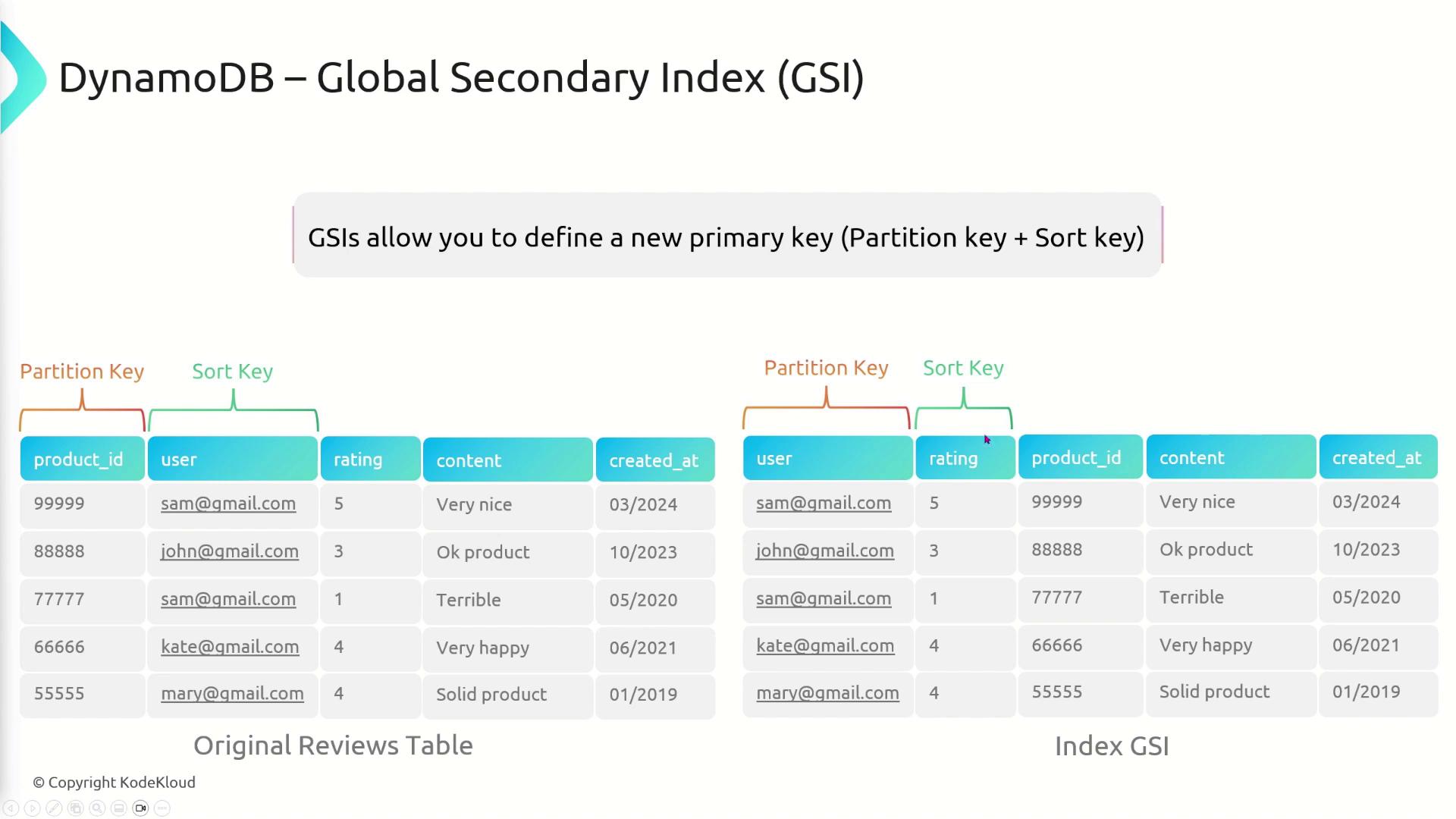Click john@gmail.com in Original Reviews Table

pos(230,551)
